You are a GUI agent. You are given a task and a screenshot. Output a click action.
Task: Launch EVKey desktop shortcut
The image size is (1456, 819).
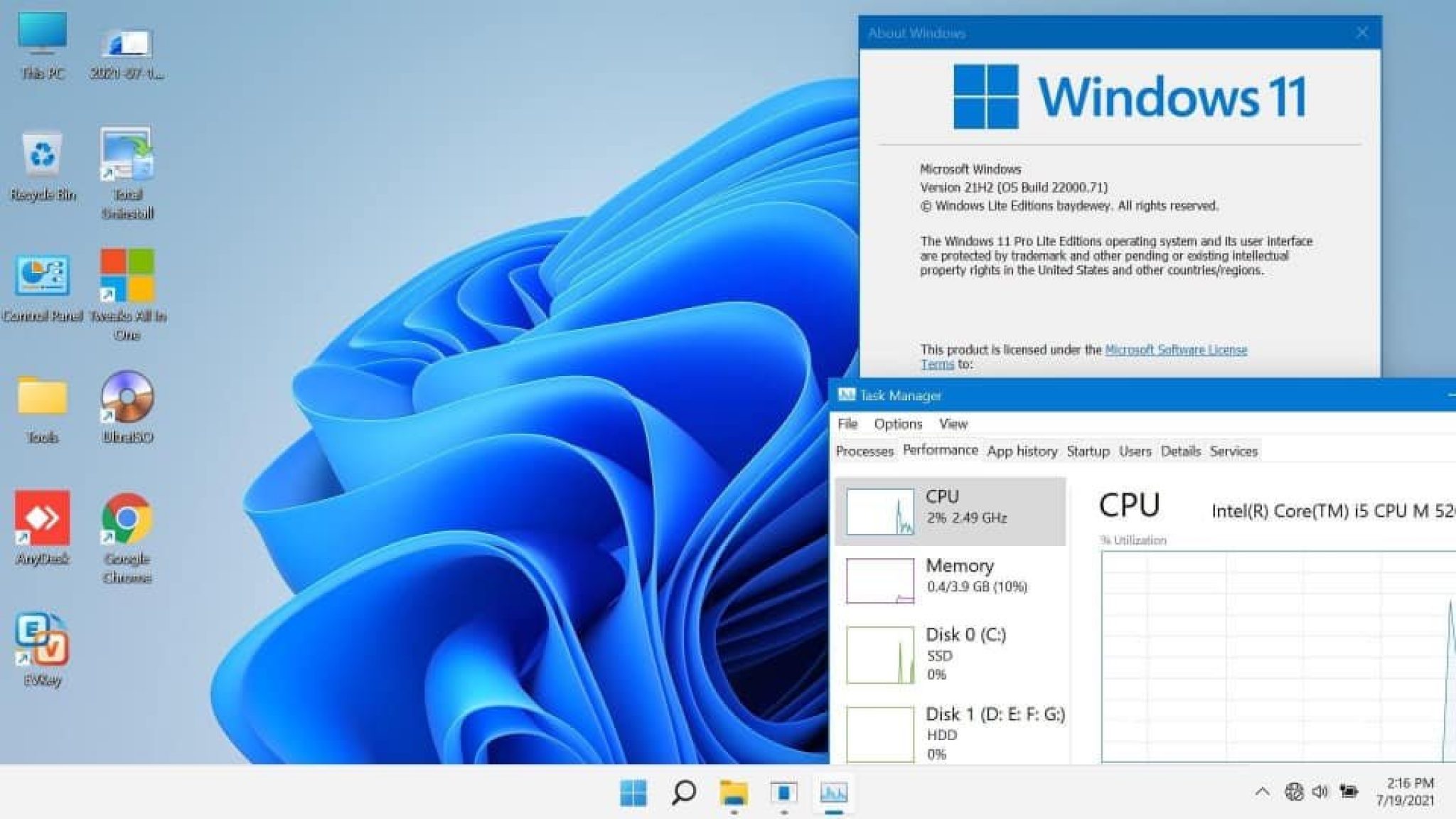(x=43, y=648)
